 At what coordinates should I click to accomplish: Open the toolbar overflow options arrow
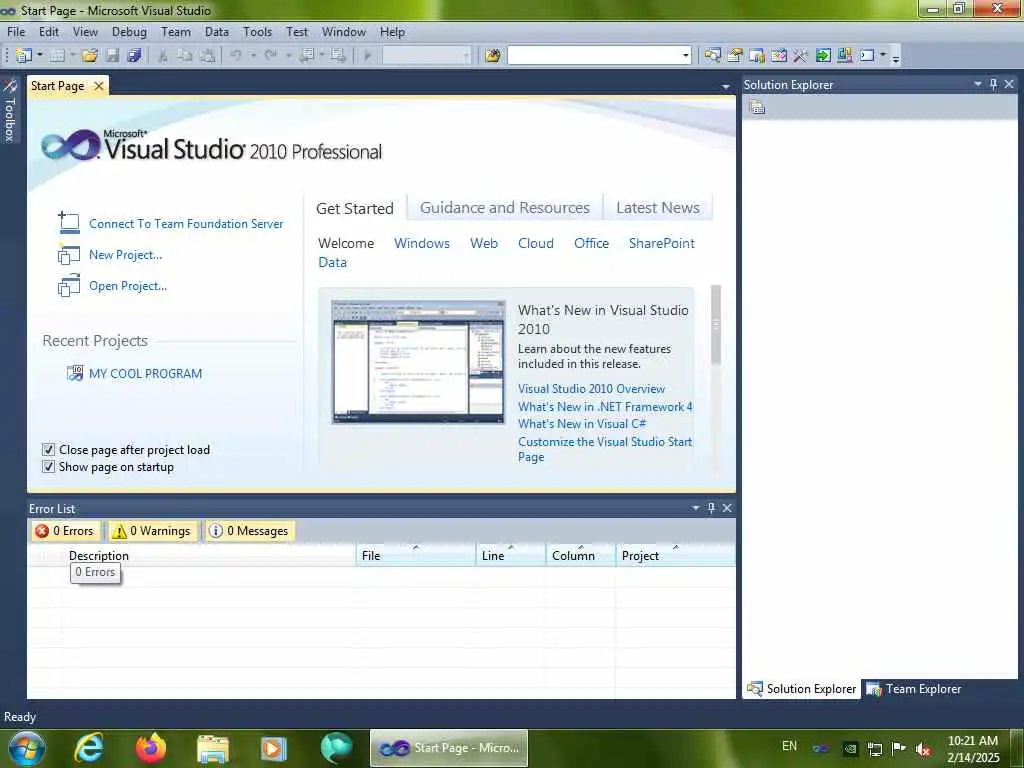coord(896,59)
